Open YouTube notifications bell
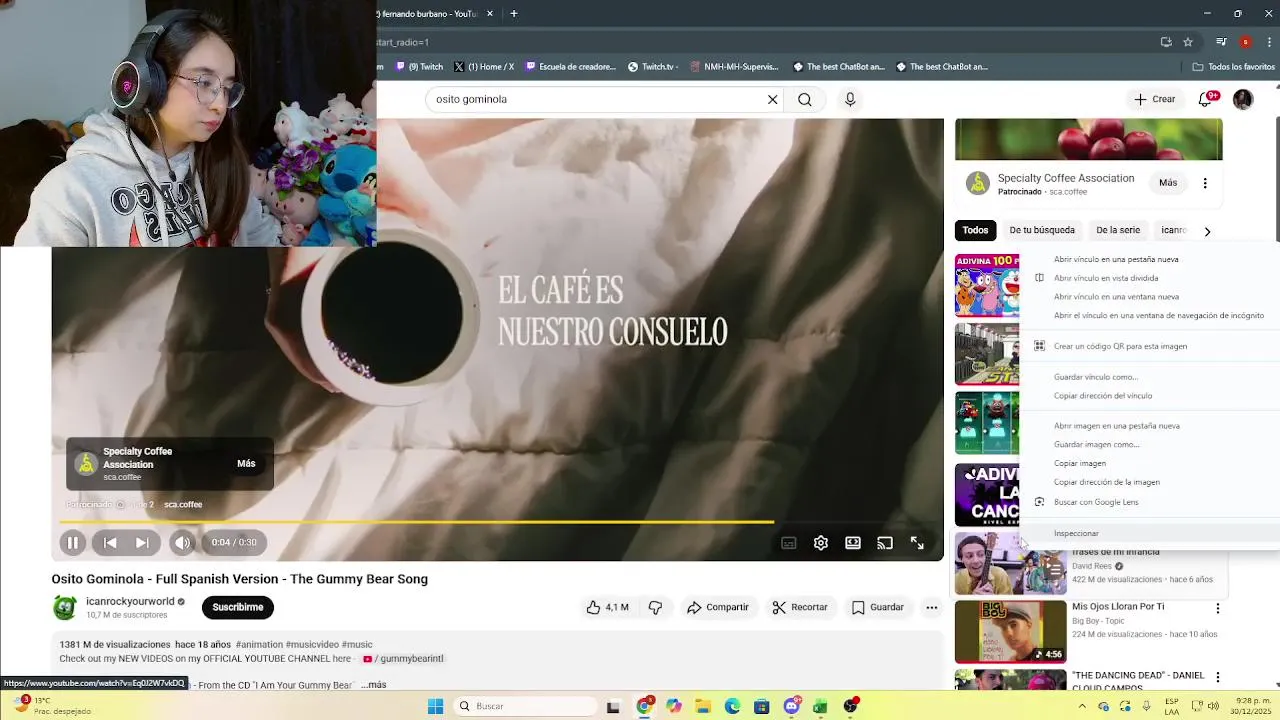Image resolution: width=1280 pixels, height=720 pixels. pyautogui.click(x=1206, y=99)
